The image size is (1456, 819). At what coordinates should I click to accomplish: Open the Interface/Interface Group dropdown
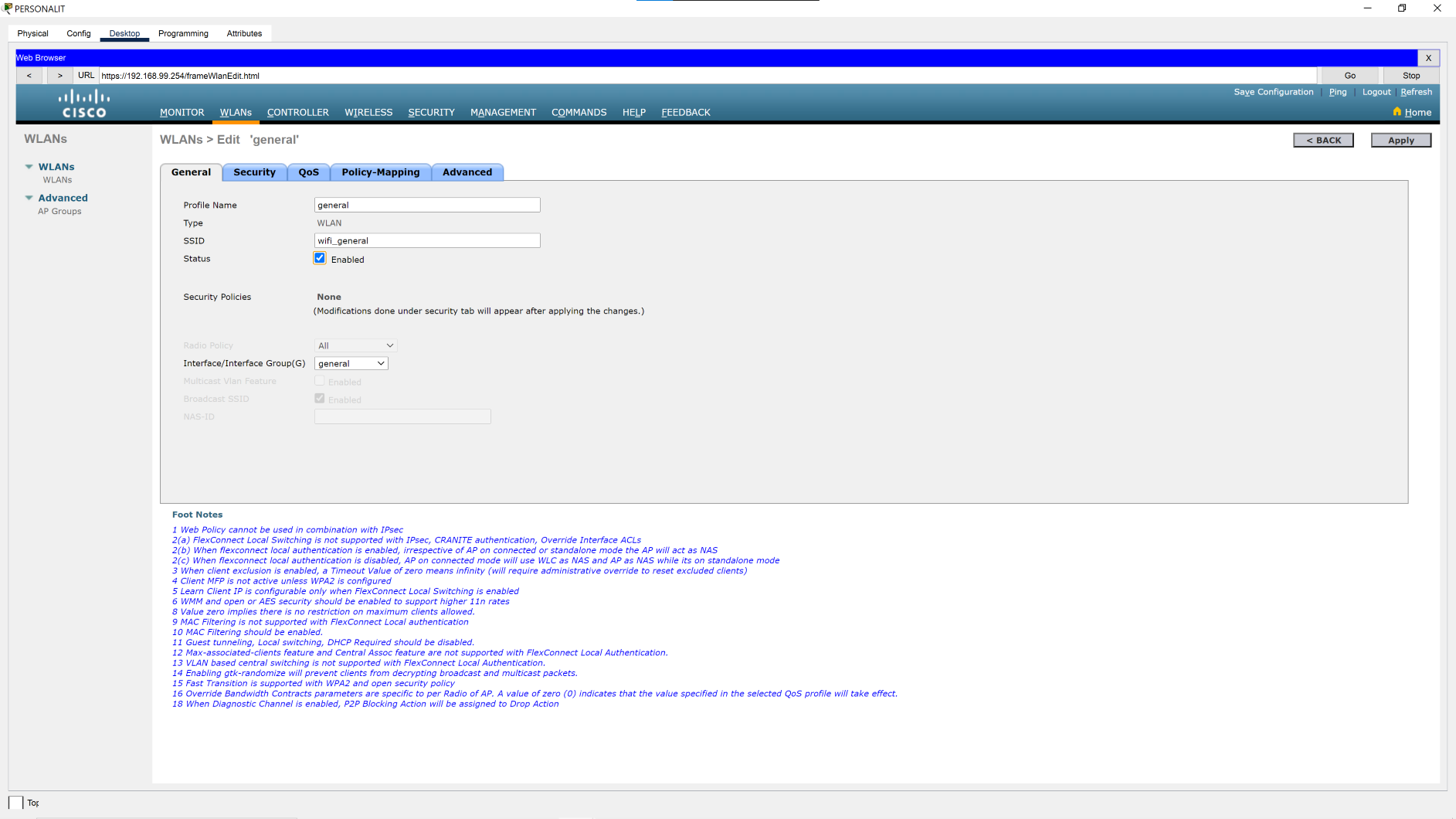click(x=351, y=364)
